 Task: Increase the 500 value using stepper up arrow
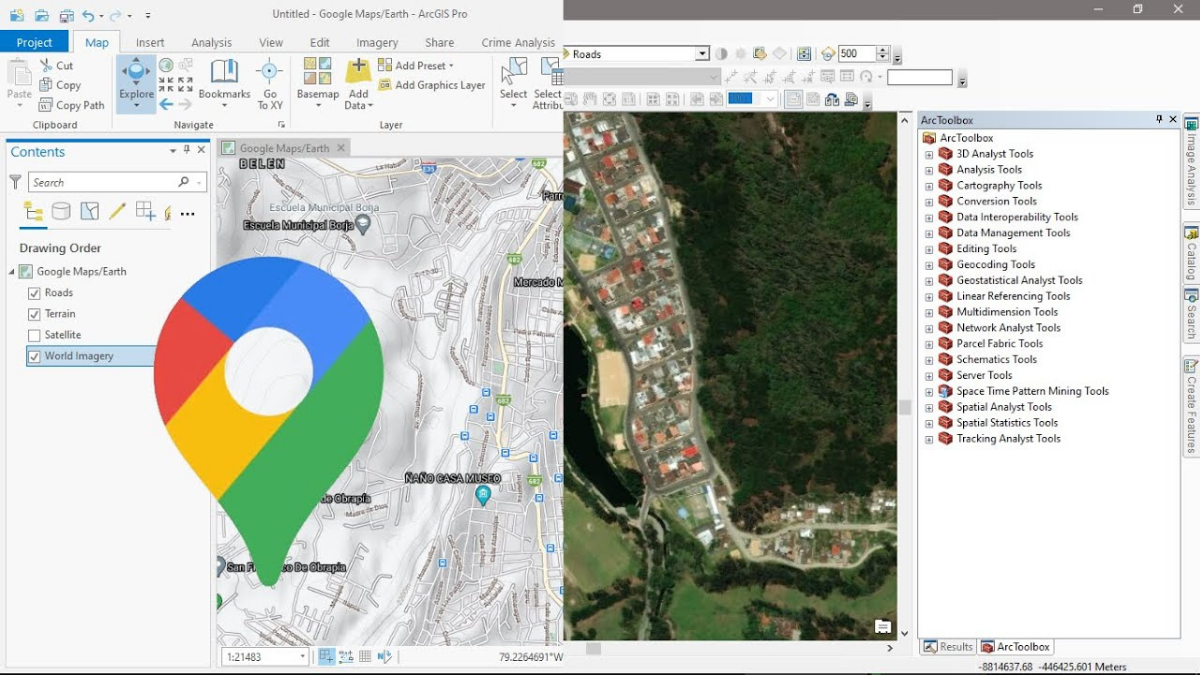(x=883, y=50)
